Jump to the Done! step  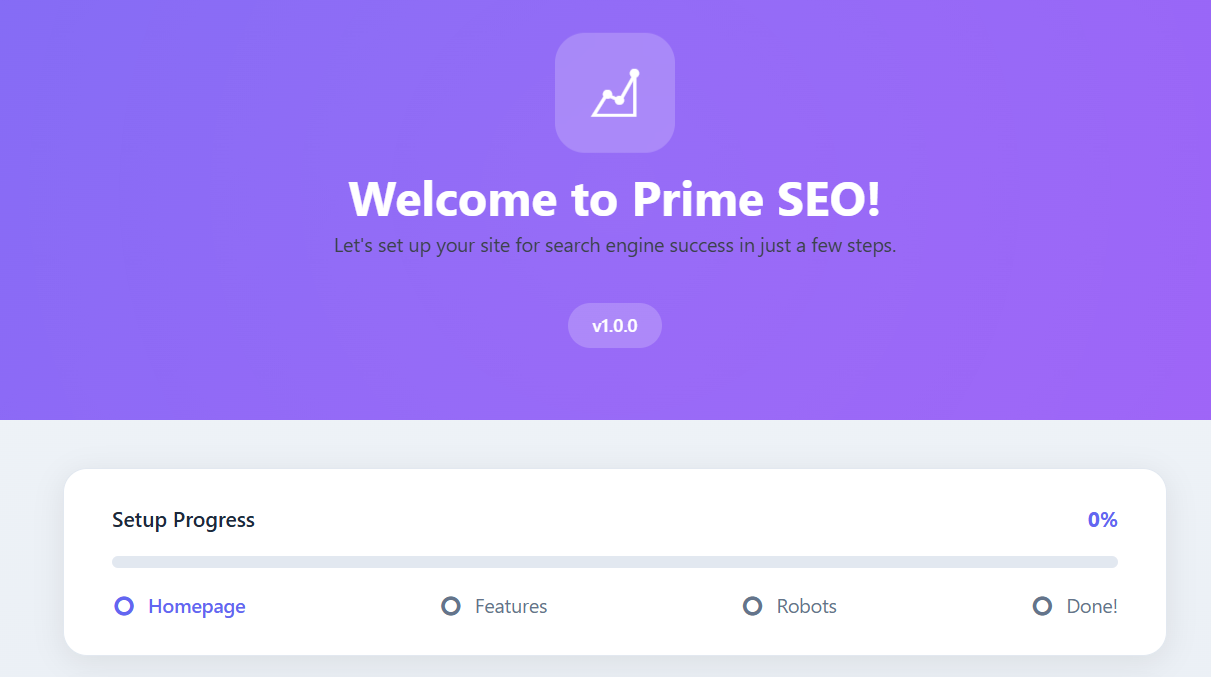pos(1093,606)
